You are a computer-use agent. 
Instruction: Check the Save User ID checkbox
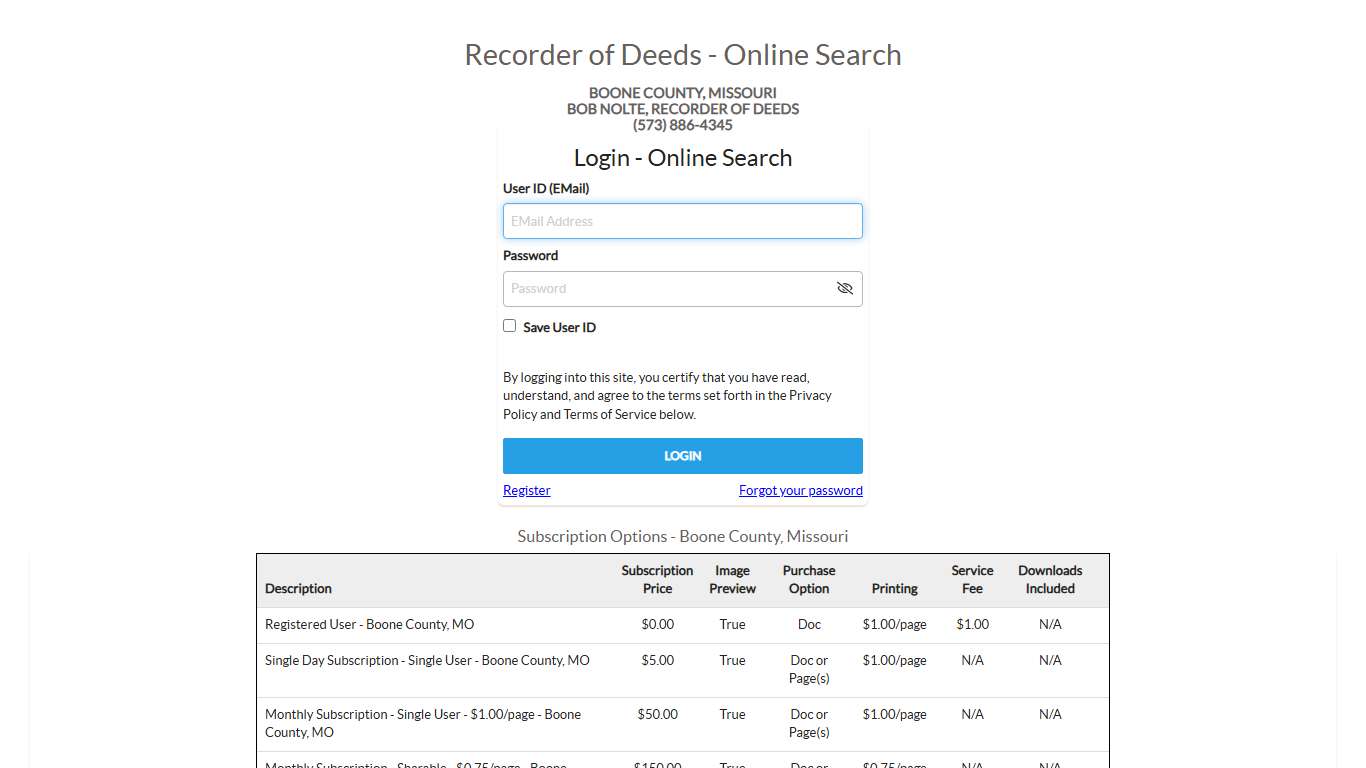(x=509, y=325)
